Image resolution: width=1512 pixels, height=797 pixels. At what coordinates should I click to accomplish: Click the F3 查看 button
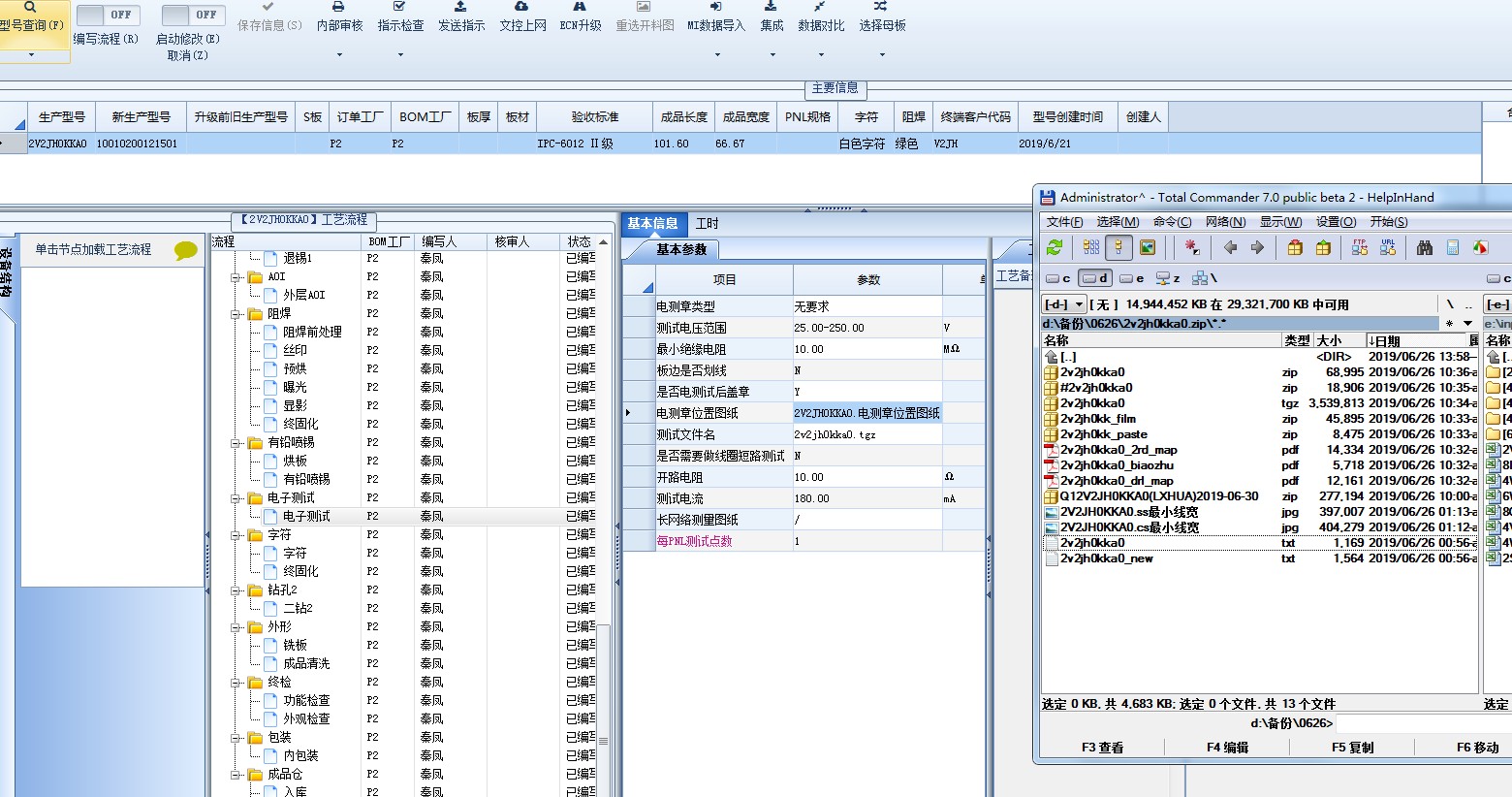pos(1103,748)
